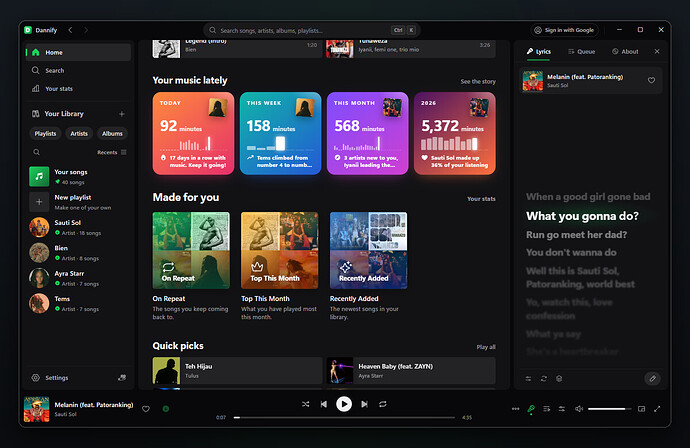Search within library using magnifier icon
This screenshot has width=690, height=448.
coord(37,152)
